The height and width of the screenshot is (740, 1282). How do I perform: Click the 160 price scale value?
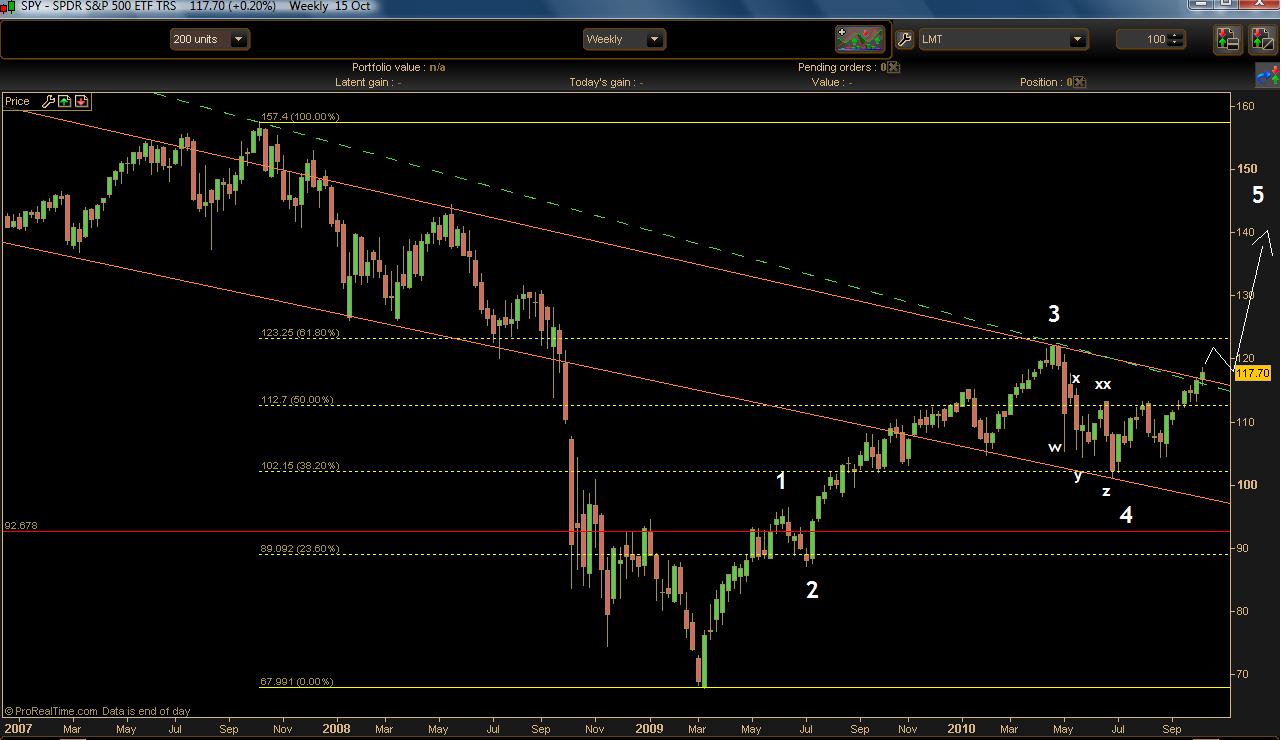(x=1246, y=106)
